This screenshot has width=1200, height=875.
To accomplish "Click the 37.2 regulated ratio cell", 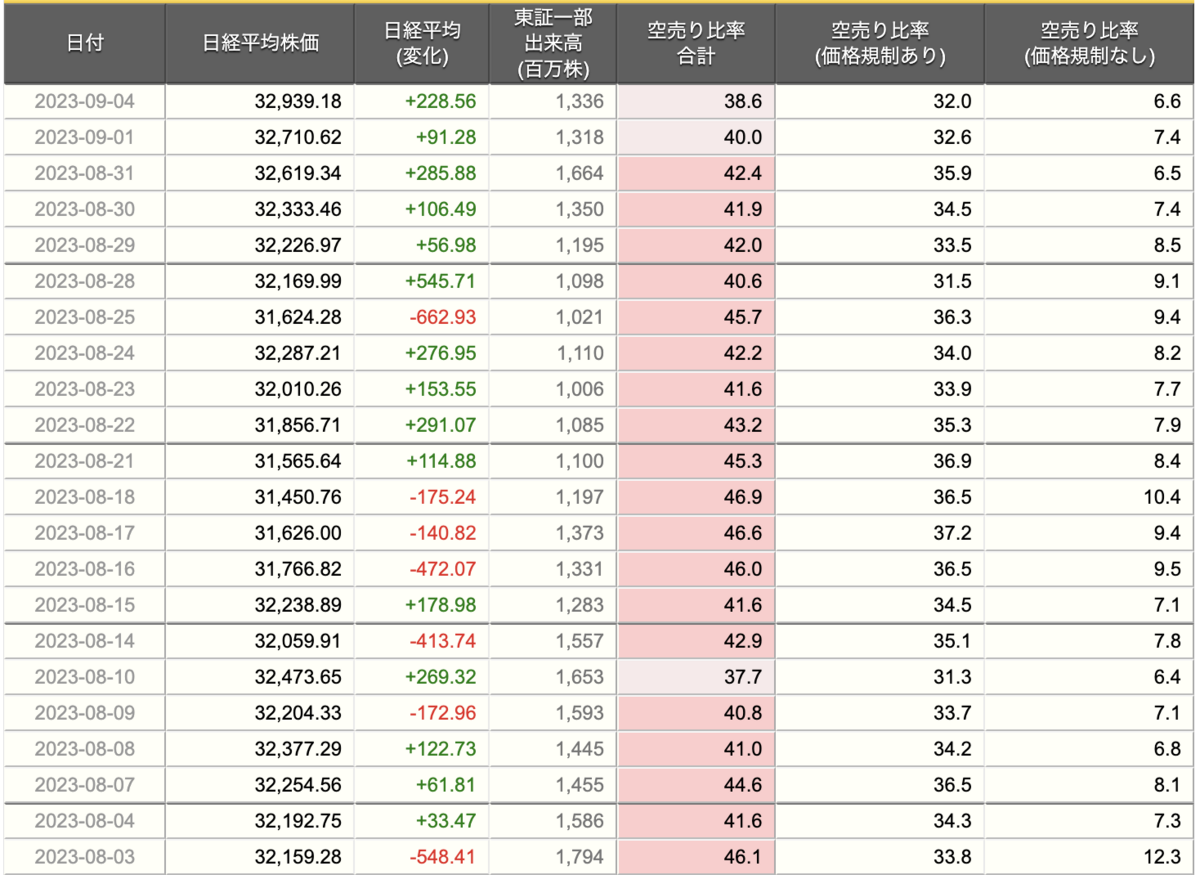I will coord(880,533).
